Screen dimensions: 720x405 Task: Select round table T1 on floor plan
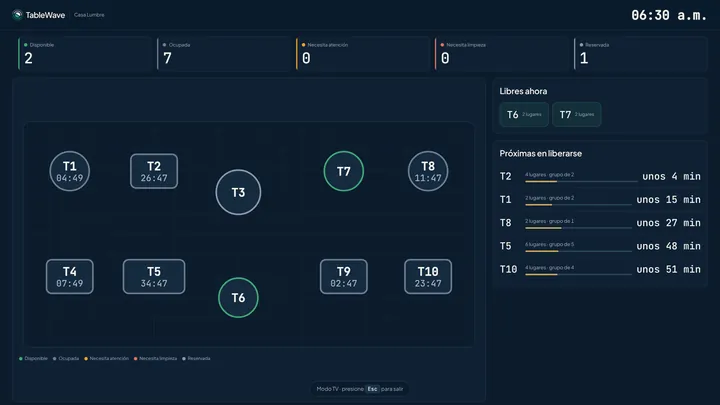pyautogui.click(x=70, y=171)
